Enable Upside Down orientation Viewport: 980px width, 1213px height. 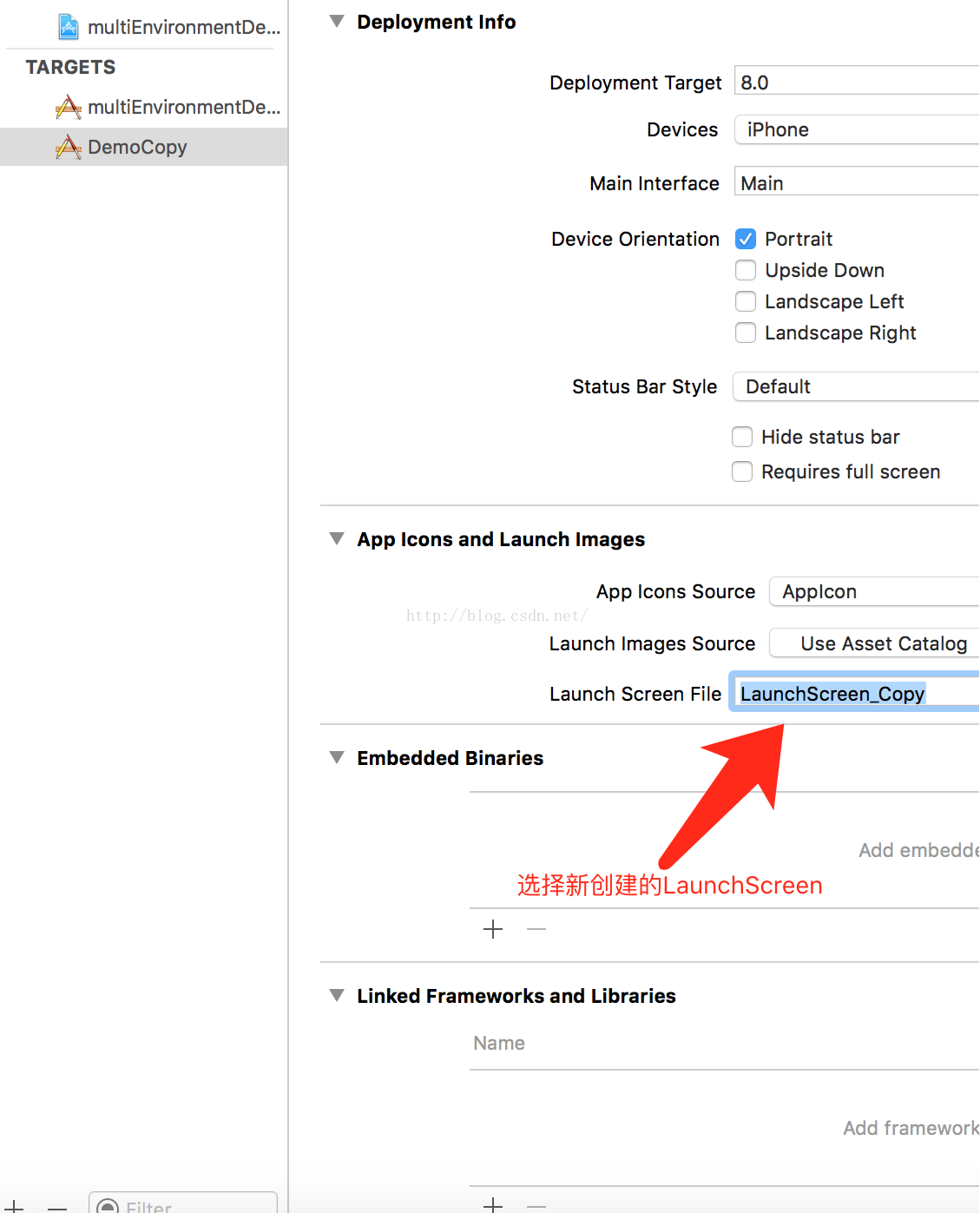746,270
